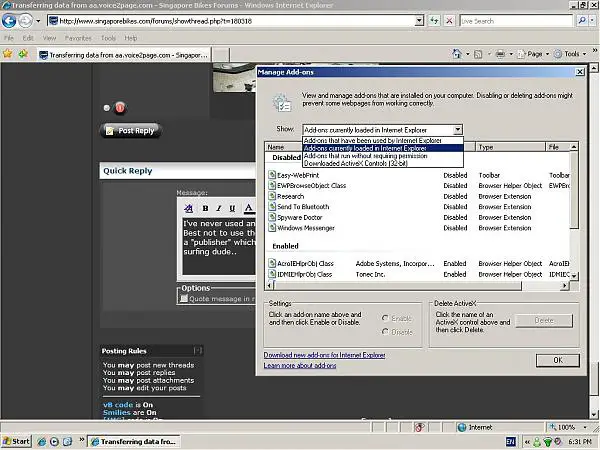The height and width of the screenshot is (450, 600).
Task: Click the Delete ActiveX button
Action: pyautogui.click(x=544, y=321)
